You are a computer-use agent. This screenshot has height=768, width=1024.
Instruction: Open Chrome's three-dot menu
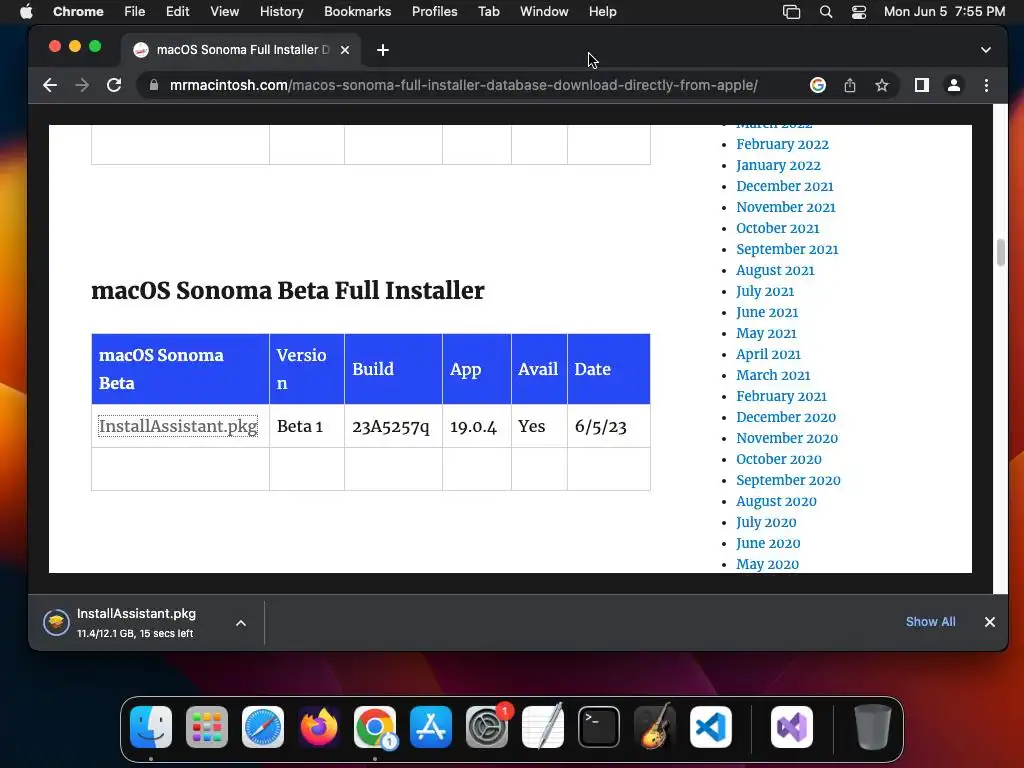click(986, 85)
